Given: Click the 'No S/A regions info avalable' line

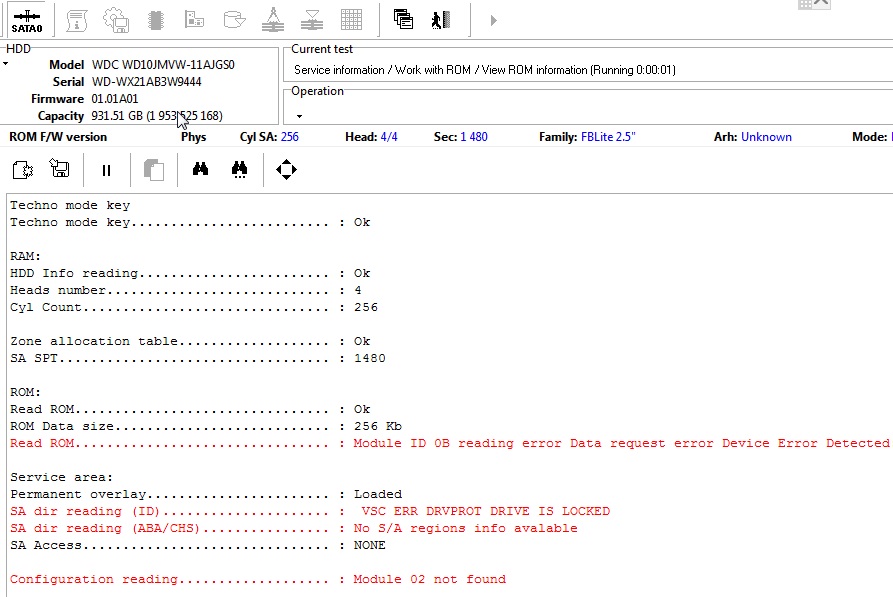Looking at the screenshot, I should pyautogui.click(x=293, y=528).
